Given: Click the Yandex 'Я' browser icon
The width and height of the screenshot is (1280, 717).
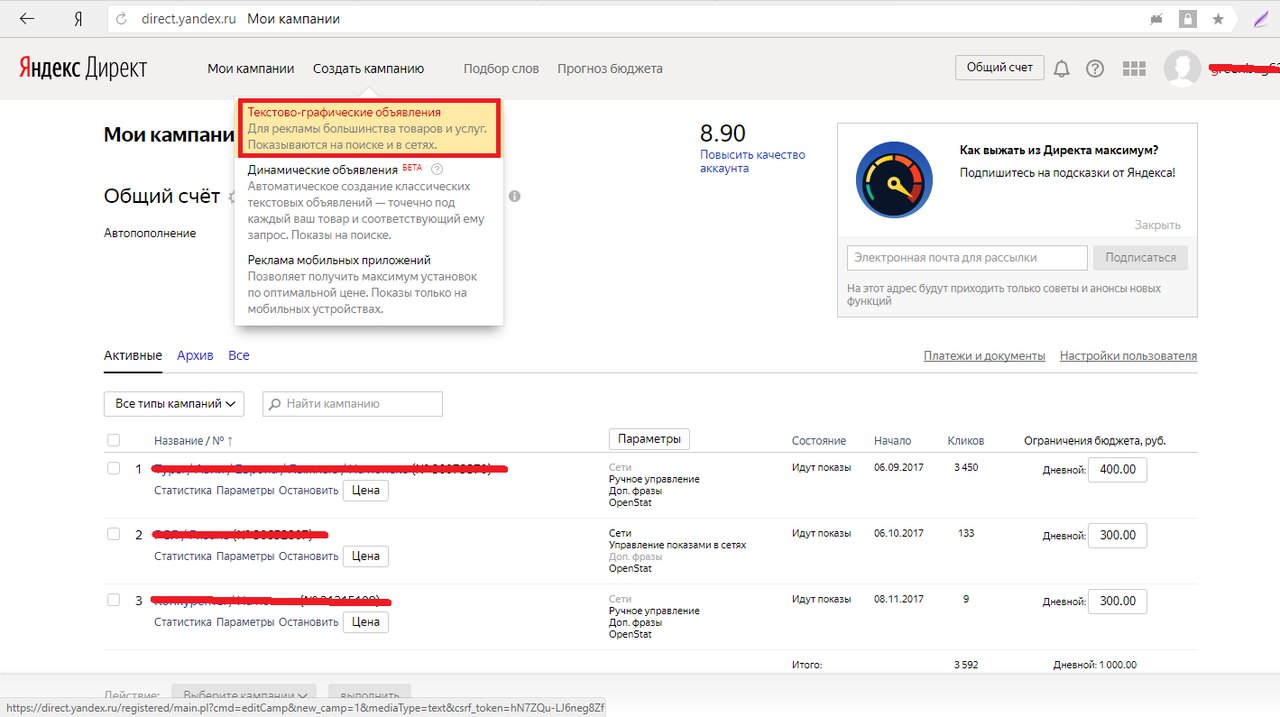Looking at the screenshot, I should coord(78,19).
